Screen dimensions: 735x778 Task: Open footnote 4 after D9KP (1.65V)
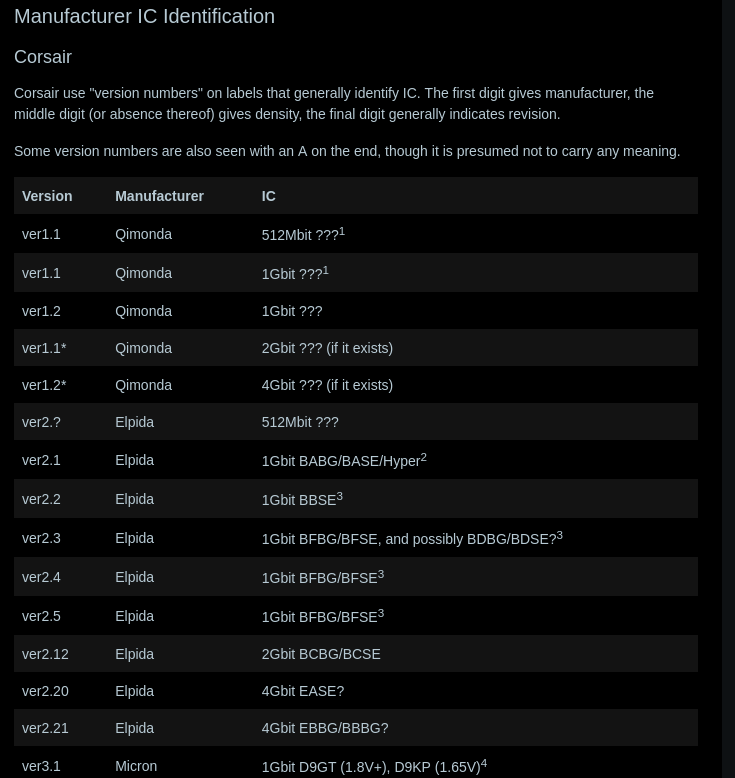[484, 763]
